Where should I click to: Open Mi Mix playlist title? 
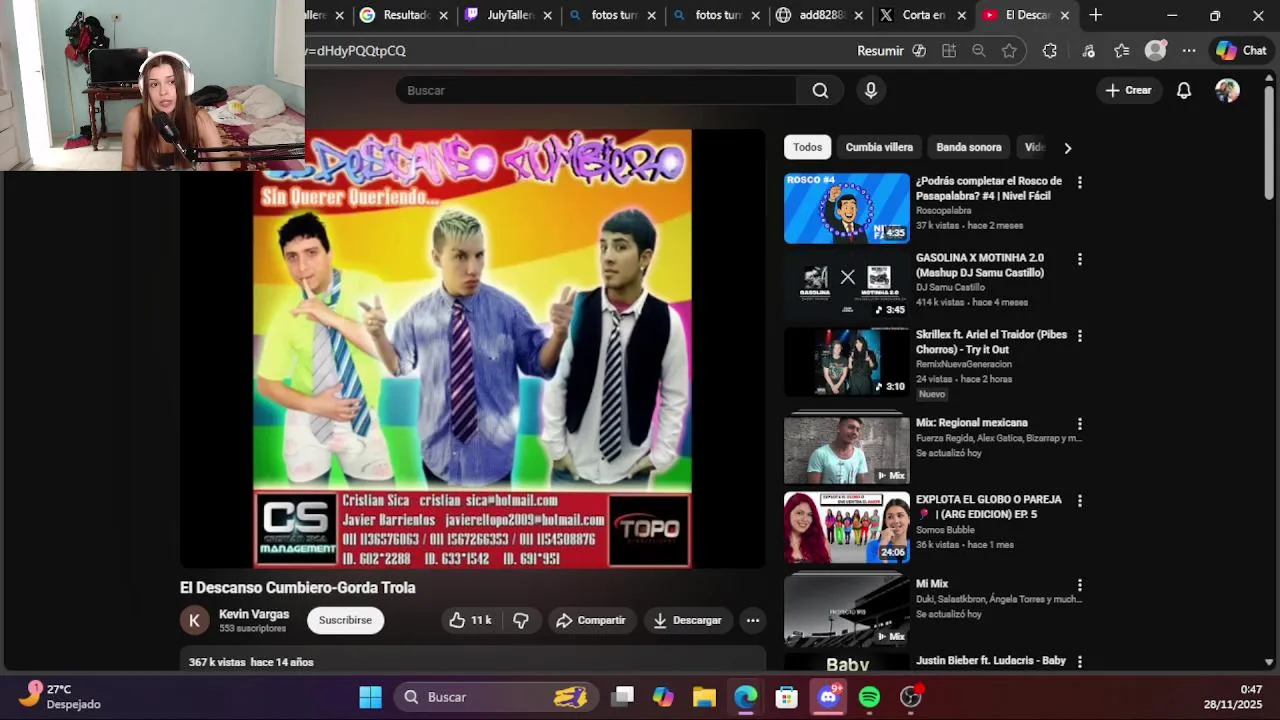pos(932,584)
